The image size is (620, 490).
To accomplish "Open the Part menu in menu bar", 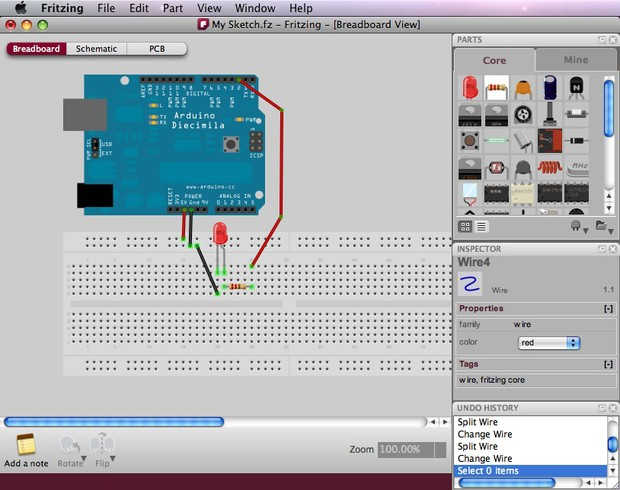I will [173, 8].
